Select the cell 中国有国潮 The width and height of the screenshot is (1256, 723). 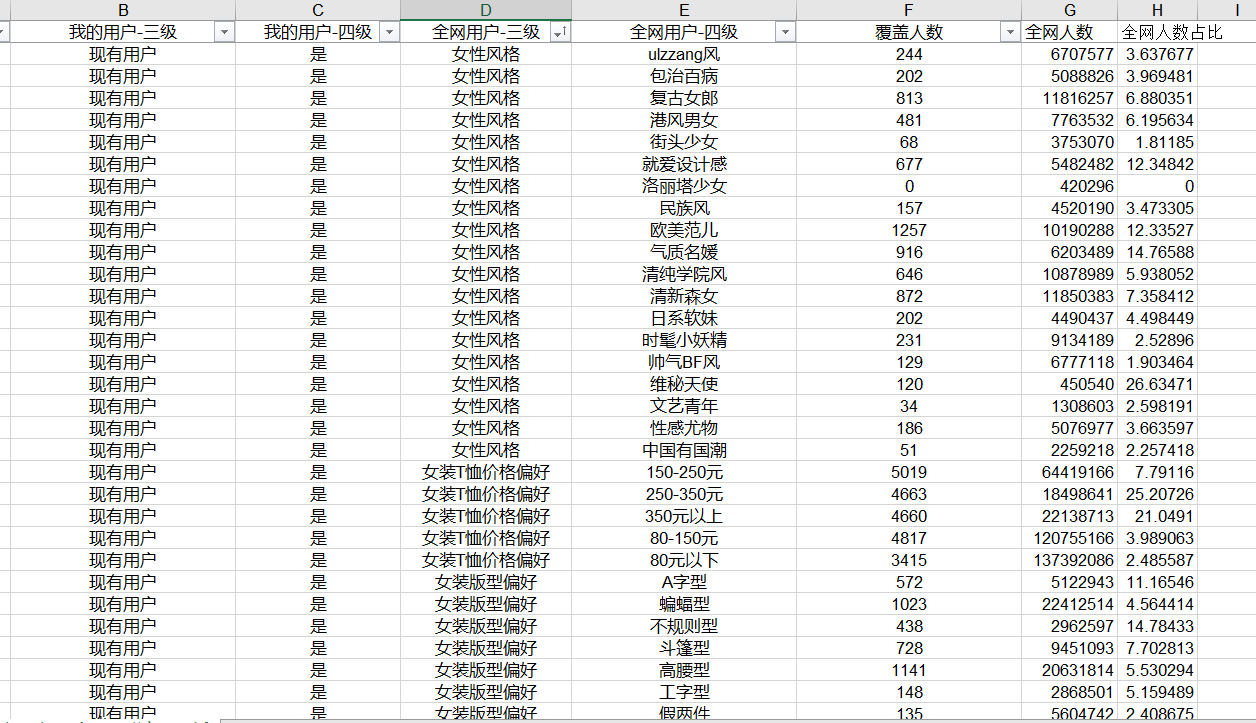[x=684, y=450]
